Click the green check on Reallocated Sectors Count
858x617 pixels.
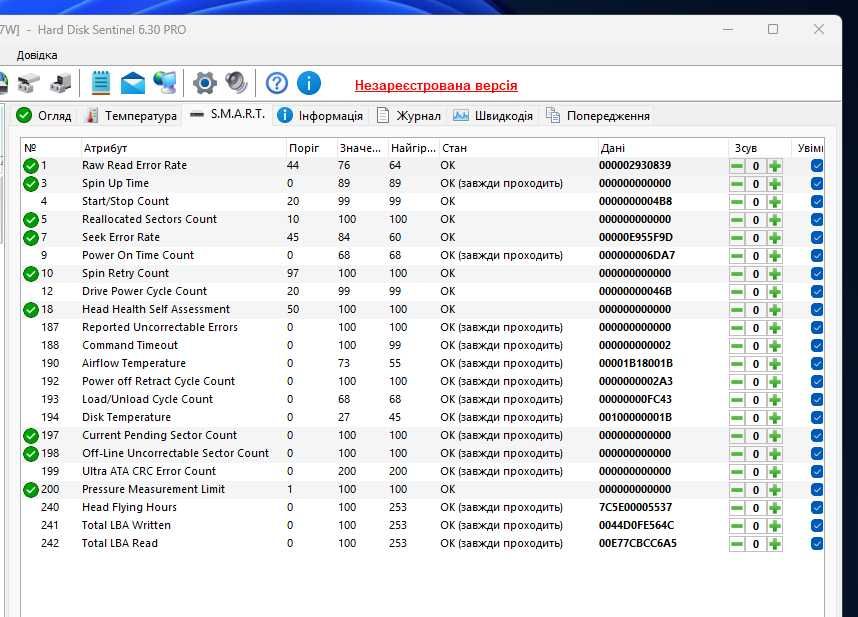(31, 220)
